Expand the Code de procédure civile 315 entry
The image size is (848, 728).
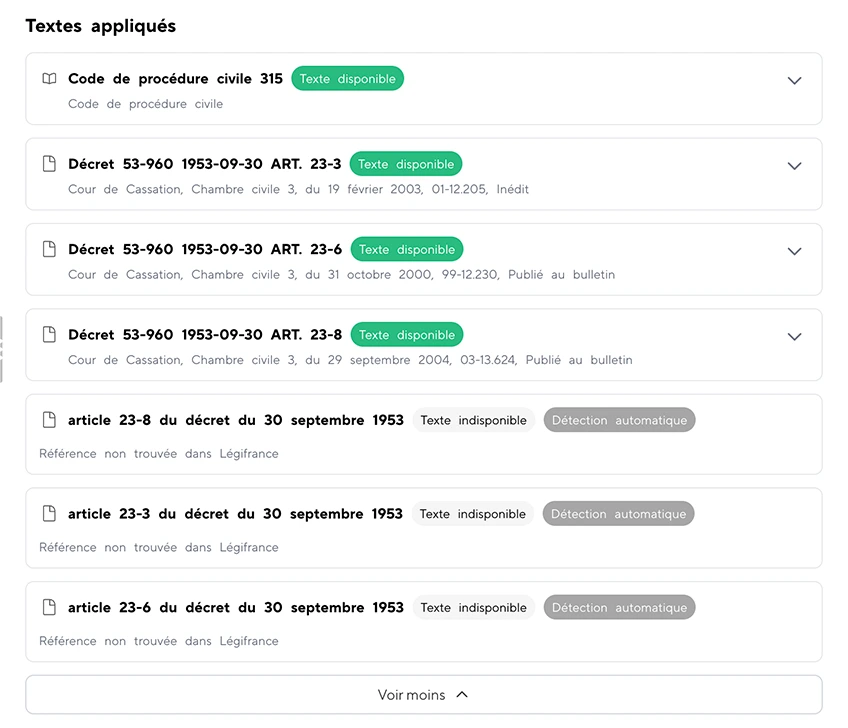[x=794, y=81]
